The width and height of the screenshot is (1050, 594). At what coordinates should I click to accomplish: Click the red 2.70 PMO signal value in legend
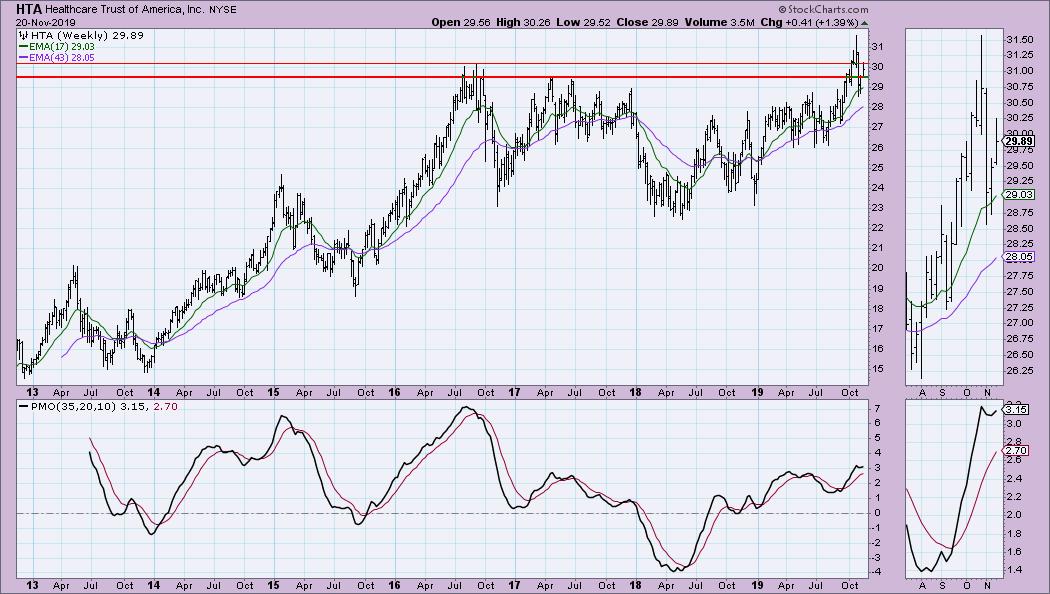click(x=165, y=406)
